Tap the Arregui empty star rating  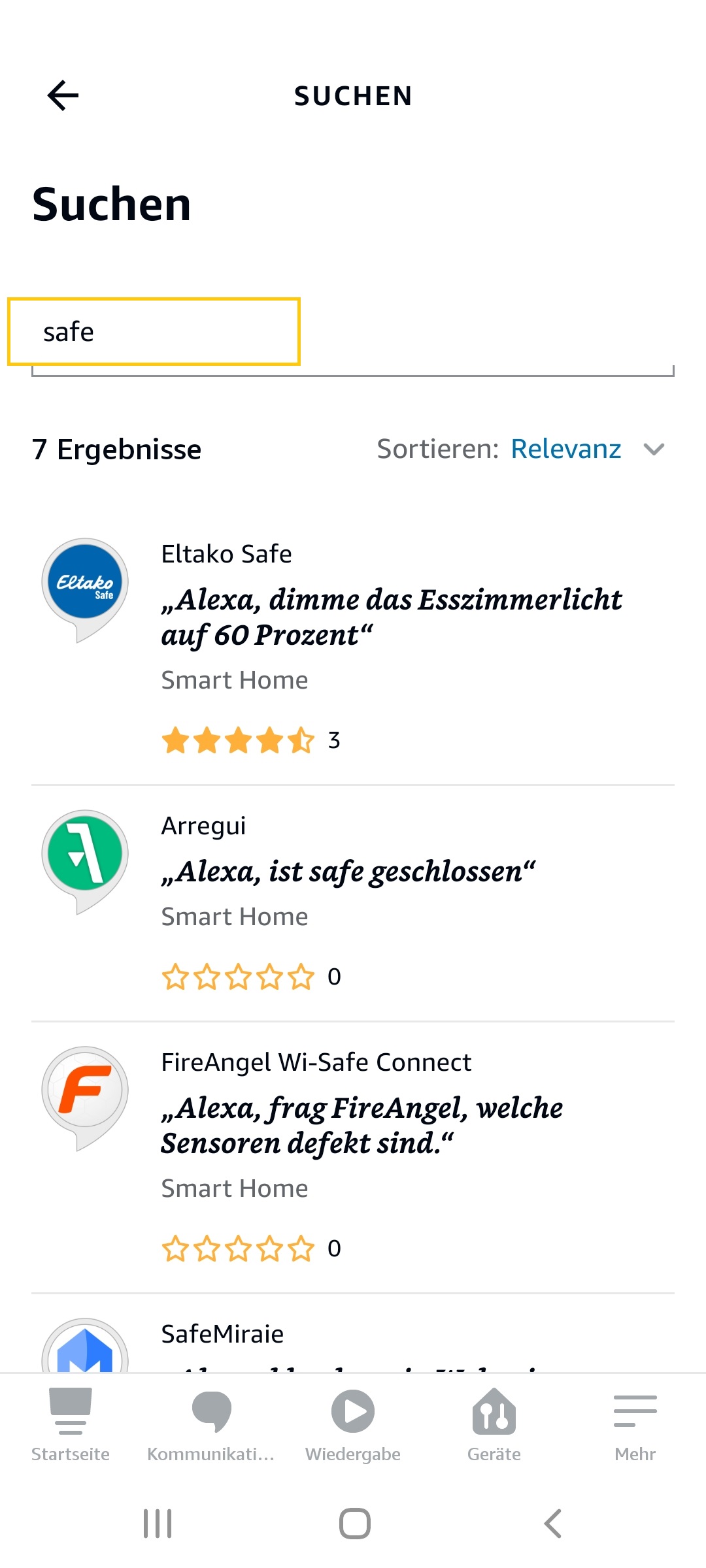click(238, 977)
